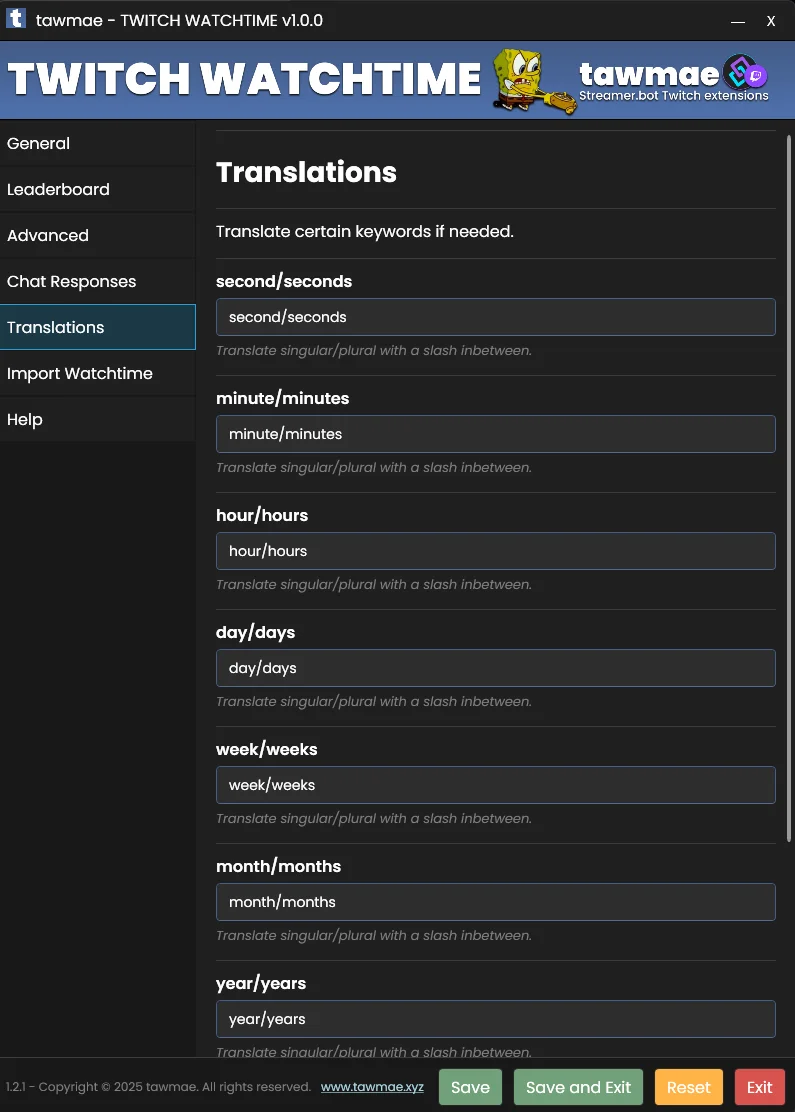The image size is (795, 1112).
Task: Click the red Exit button
Action: [760, 1087]
